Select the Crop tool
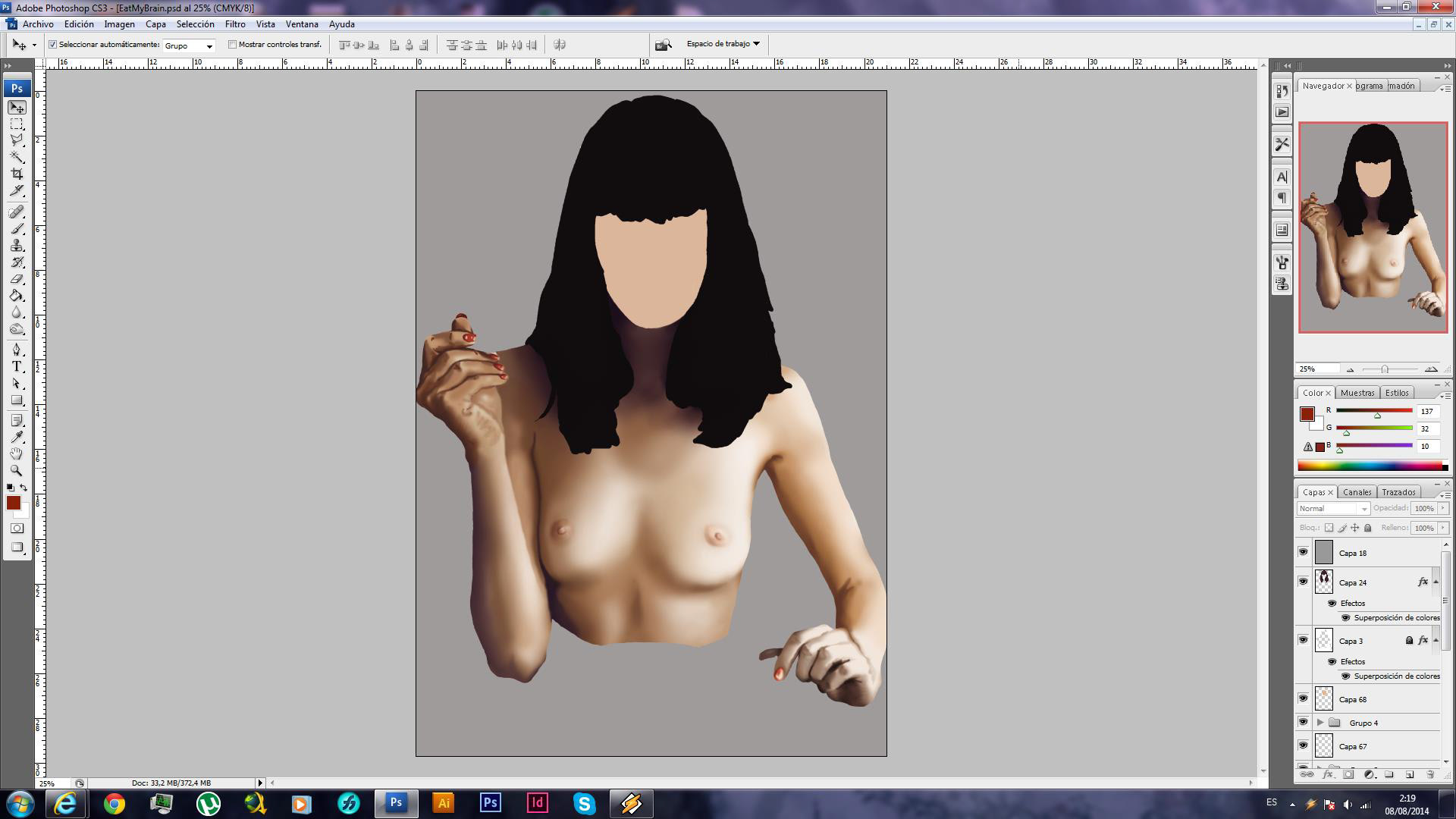Screen dimensions: 1456x819 pyautogui.click(x=17, y=174)
